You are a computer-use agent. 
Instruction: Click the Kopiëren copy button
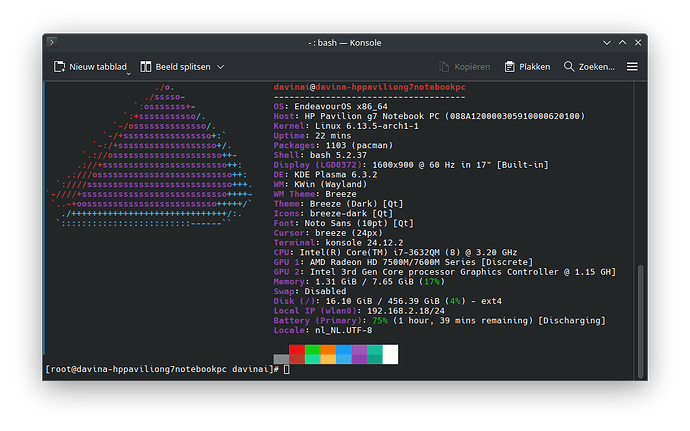click(x=465, y=67)
